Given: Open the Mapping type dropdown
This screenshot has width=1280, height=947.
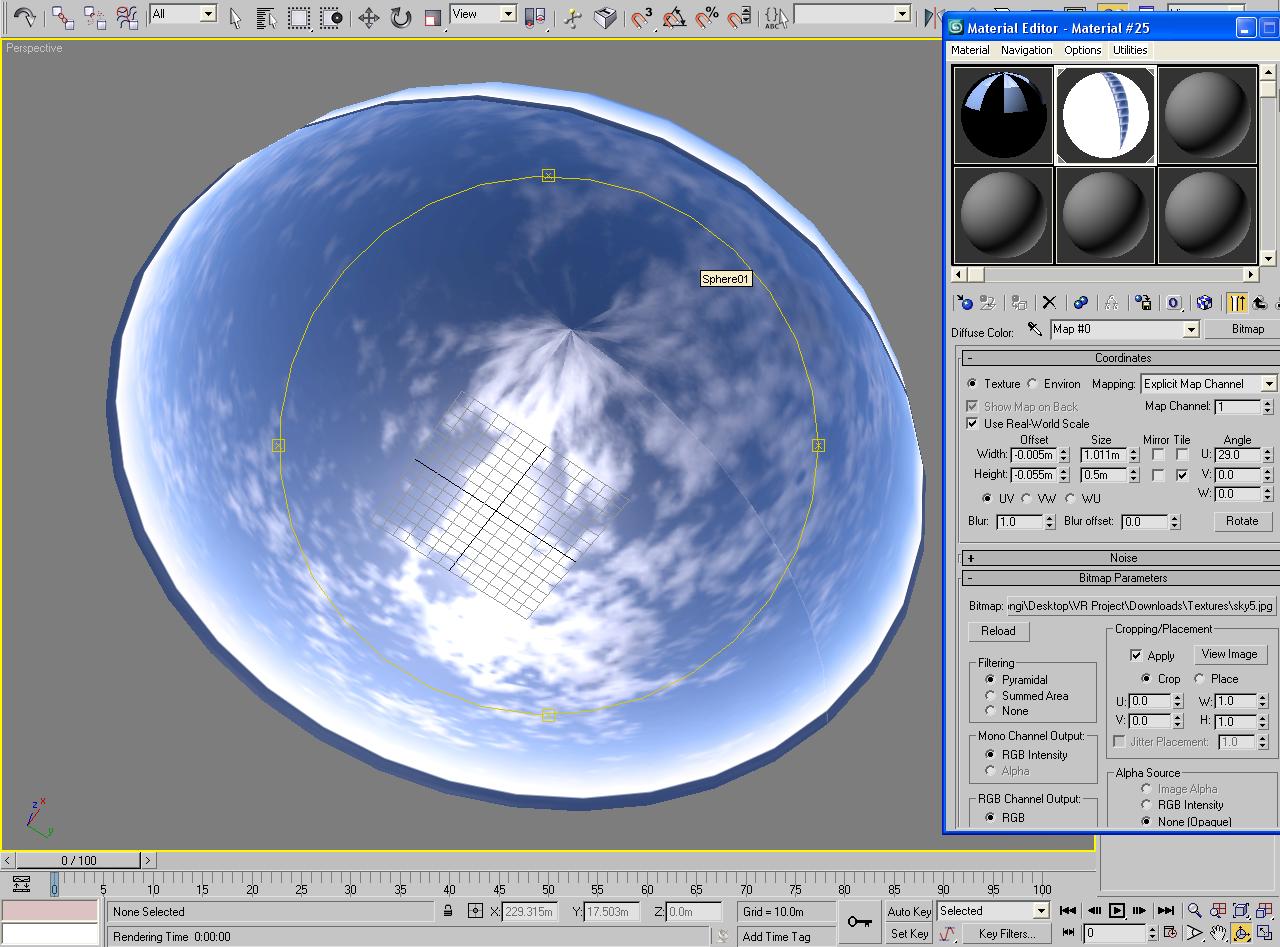Looking at the screenshot, I should [x=1268, y=384].
